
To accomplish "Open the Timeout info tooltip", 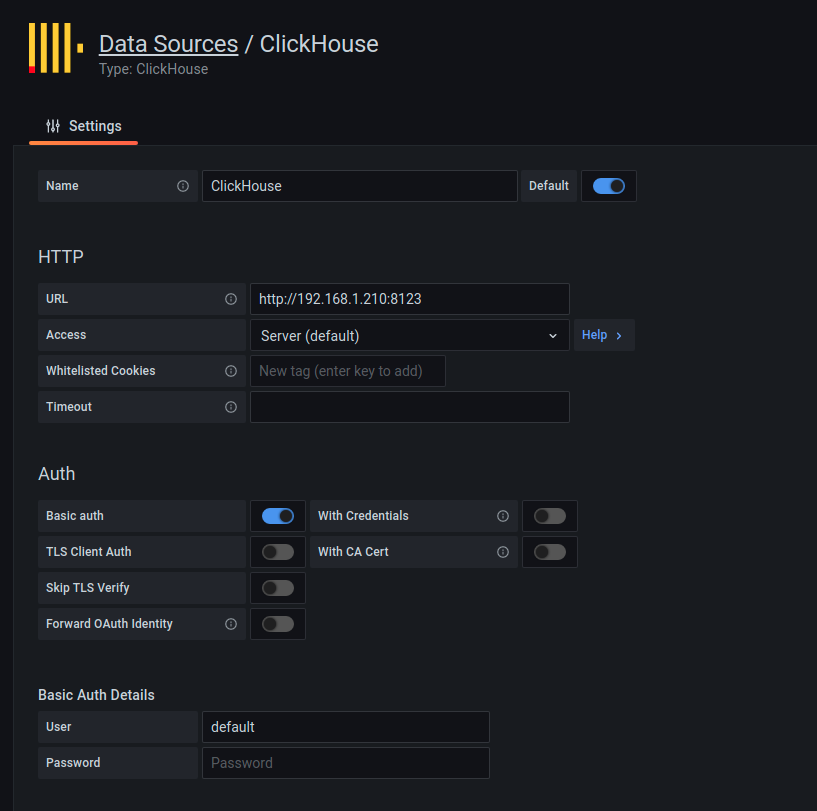I will coord(230,406).
